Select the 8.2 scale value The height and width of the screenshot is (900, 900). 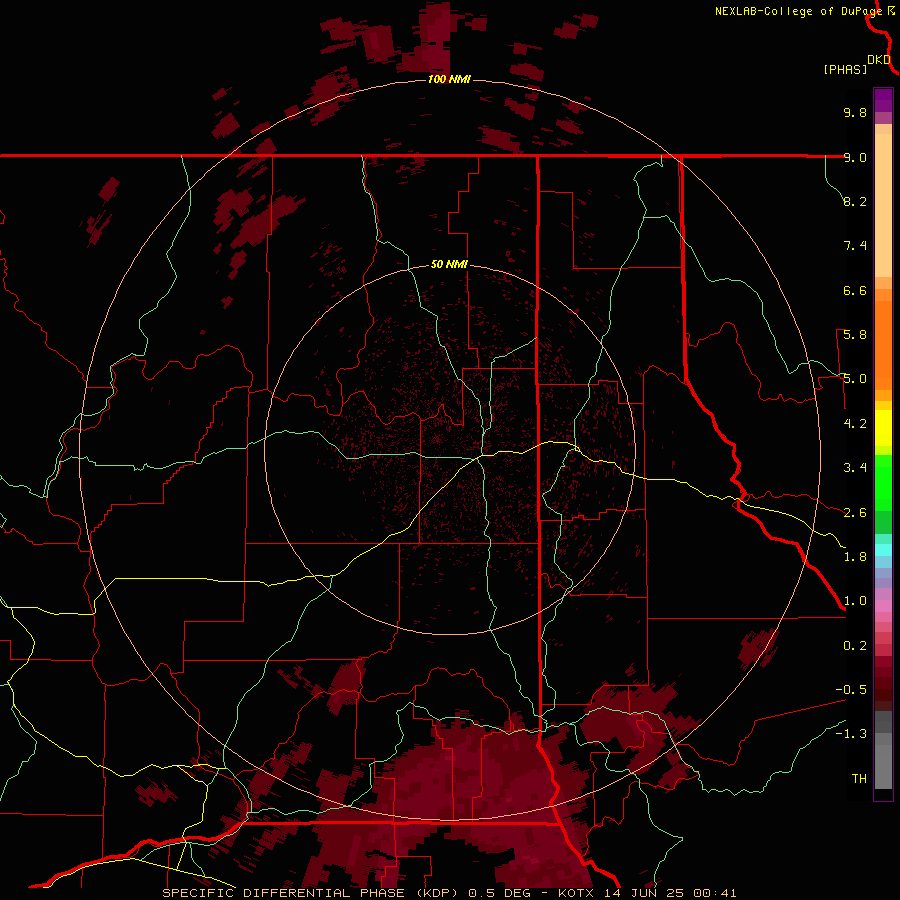pos(855,201)
